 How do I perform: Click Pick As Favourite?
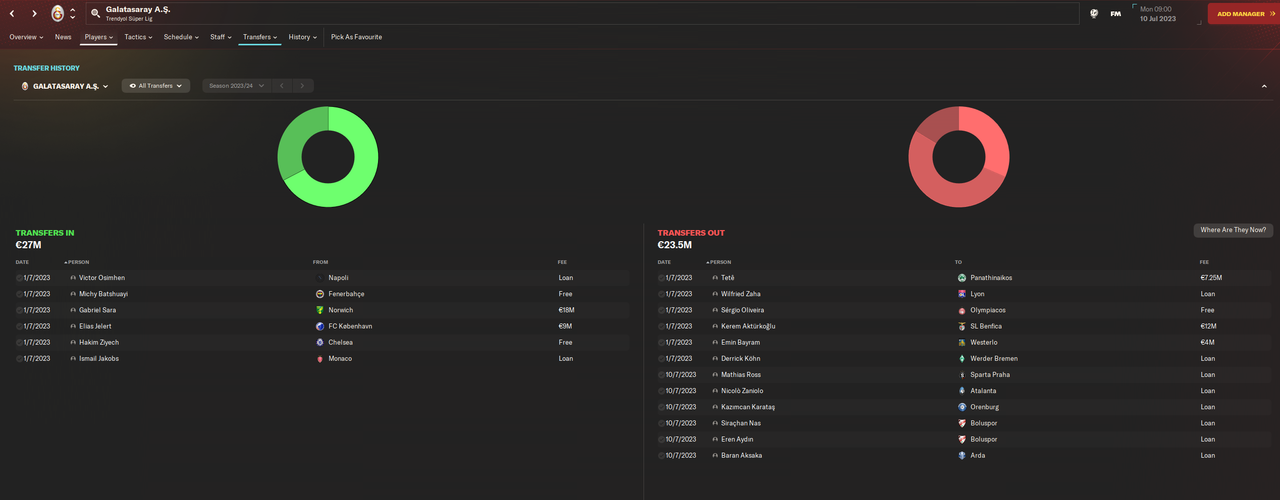coord(356,37)
